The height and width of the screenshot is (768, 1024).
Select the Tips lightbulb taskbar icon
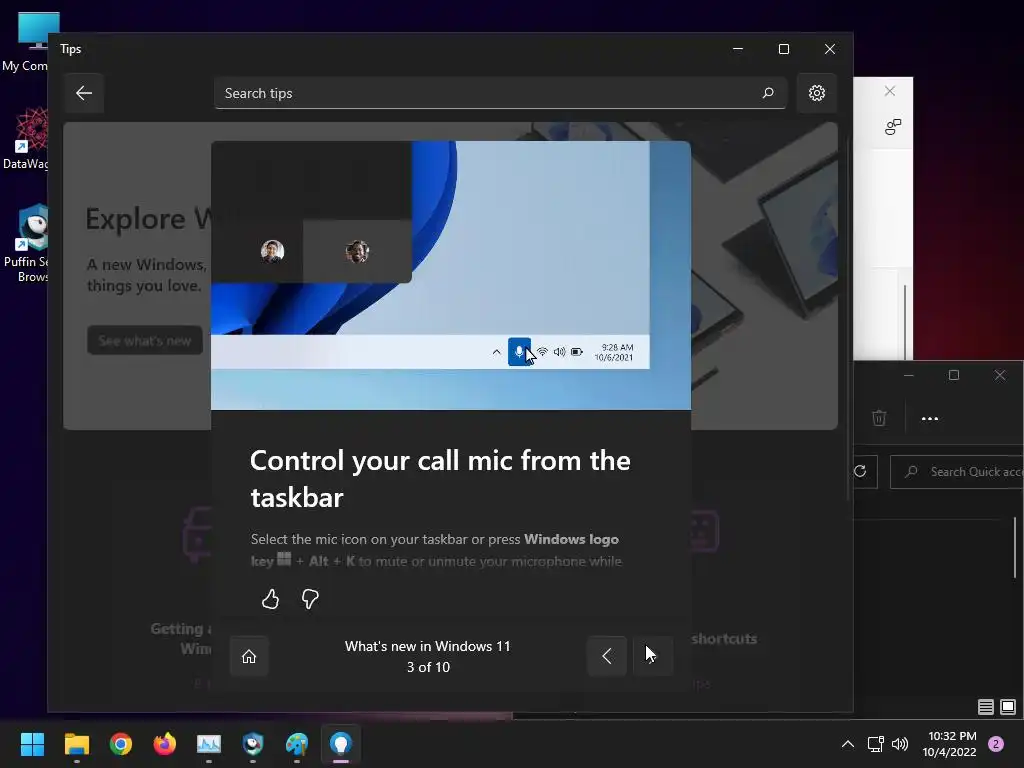click(x=341, y=744)
